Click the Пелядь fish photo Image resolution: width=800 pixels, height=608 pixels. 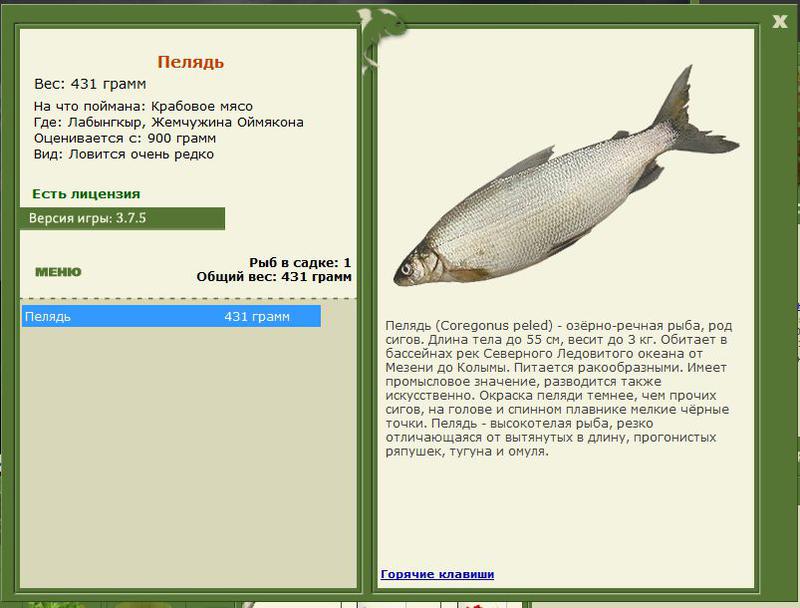(566, 177)
